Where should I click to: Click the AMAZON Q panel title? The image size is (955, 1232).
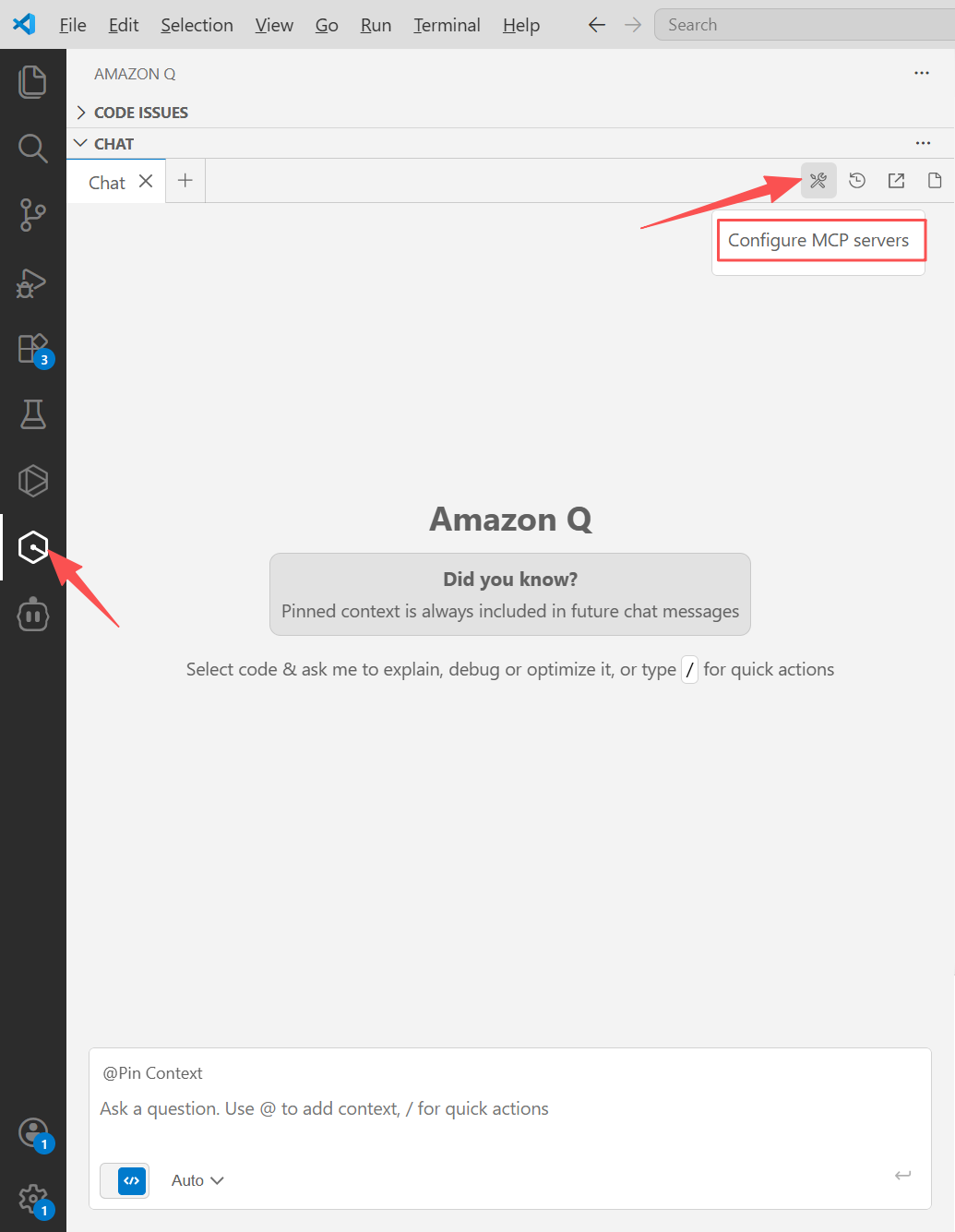[135, 74]
